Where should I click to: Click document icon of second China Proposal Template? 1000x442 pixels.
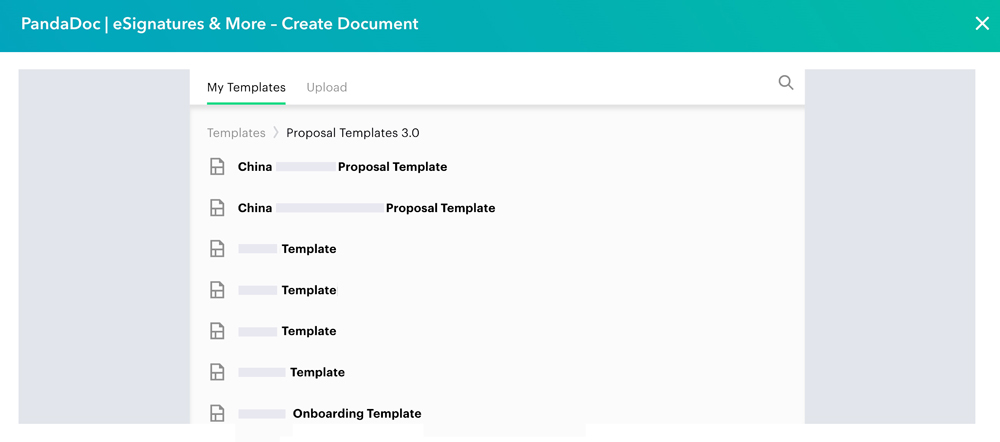click(x=217, y=208)
